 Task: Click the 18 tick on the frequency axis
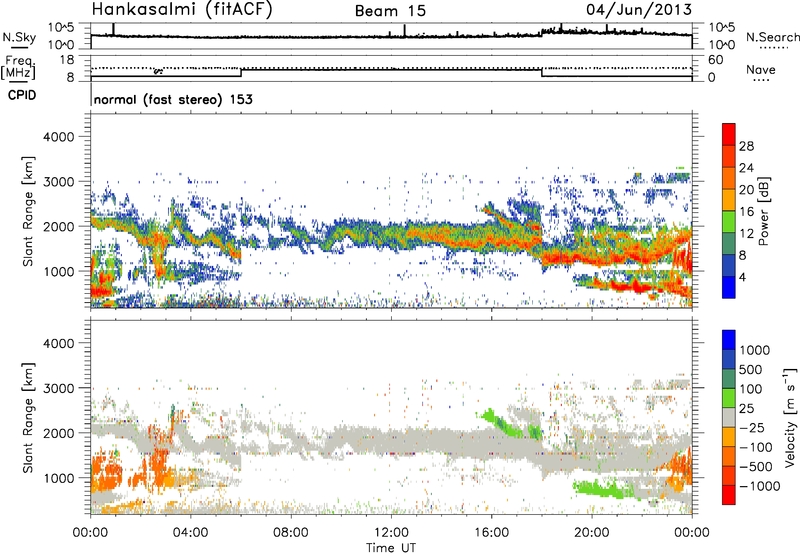pyautogui.click(x=67, y=60)
